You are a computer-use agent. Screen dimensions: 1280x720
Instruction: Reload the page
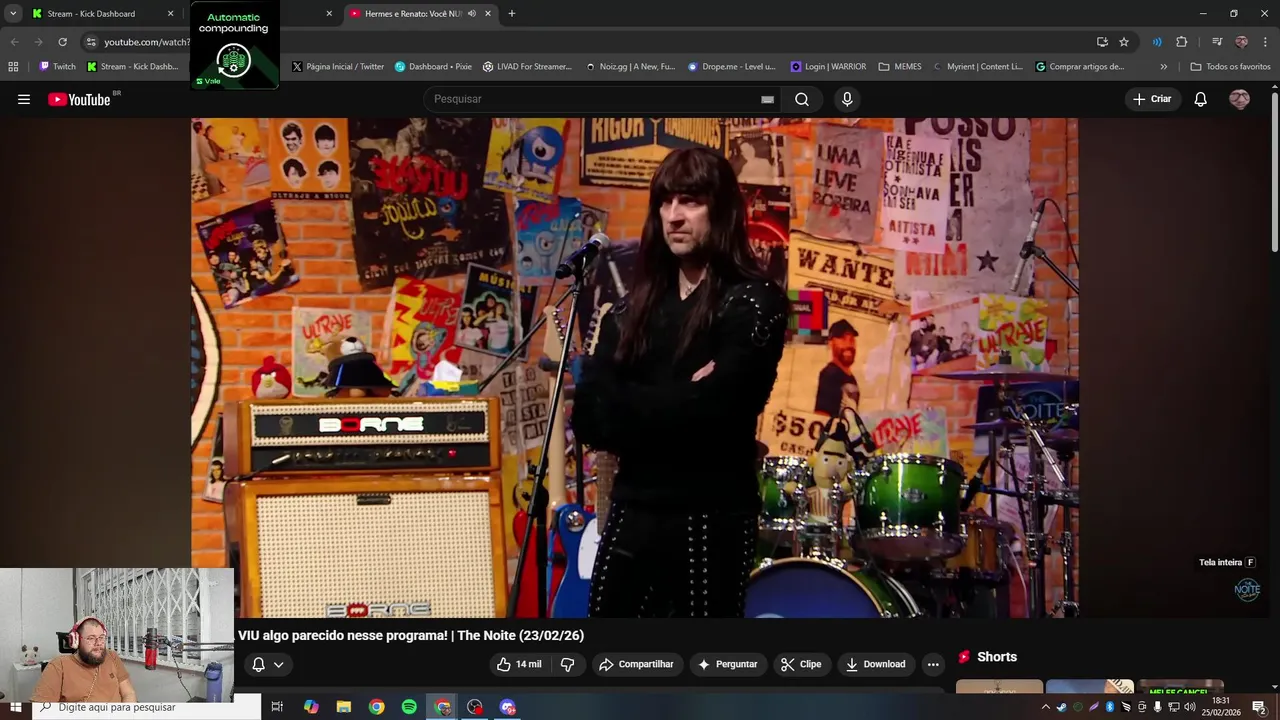[x=62, y=42]
